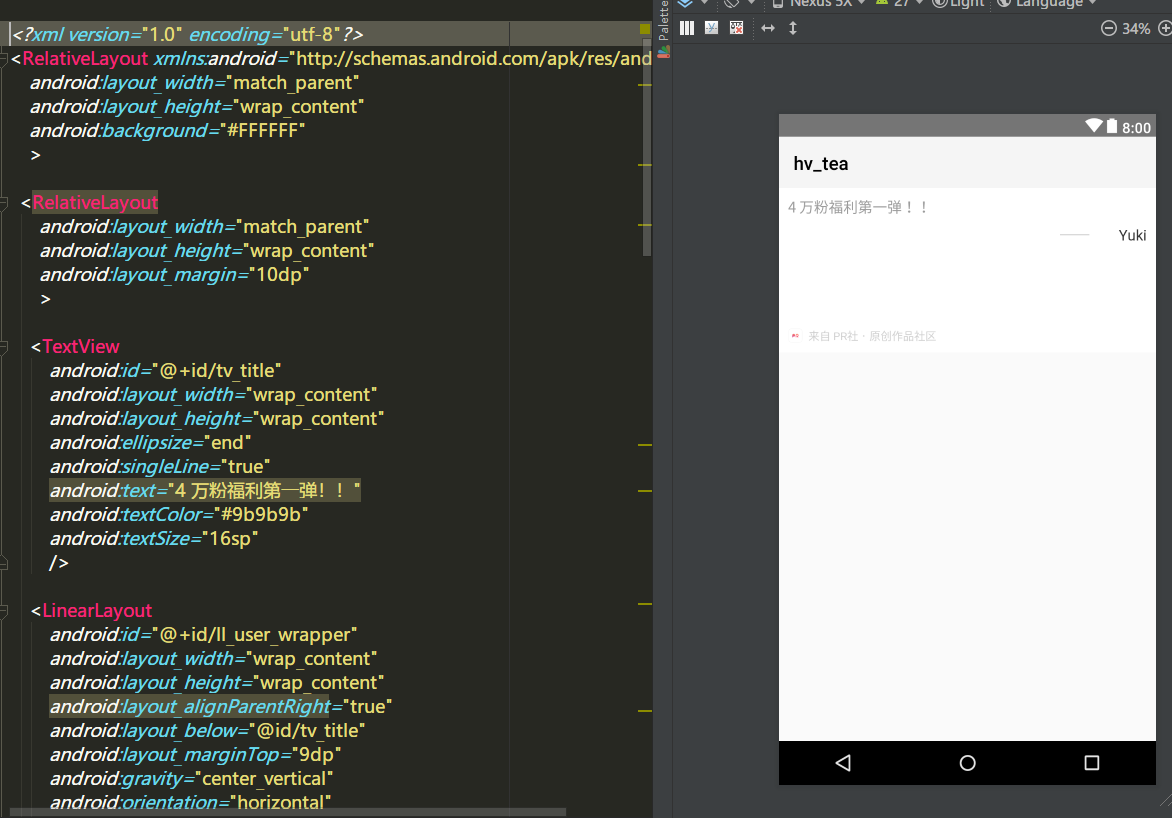Screen dimensions: 1172x818
Task: Select the Light theme button
Action: point(958,3)
